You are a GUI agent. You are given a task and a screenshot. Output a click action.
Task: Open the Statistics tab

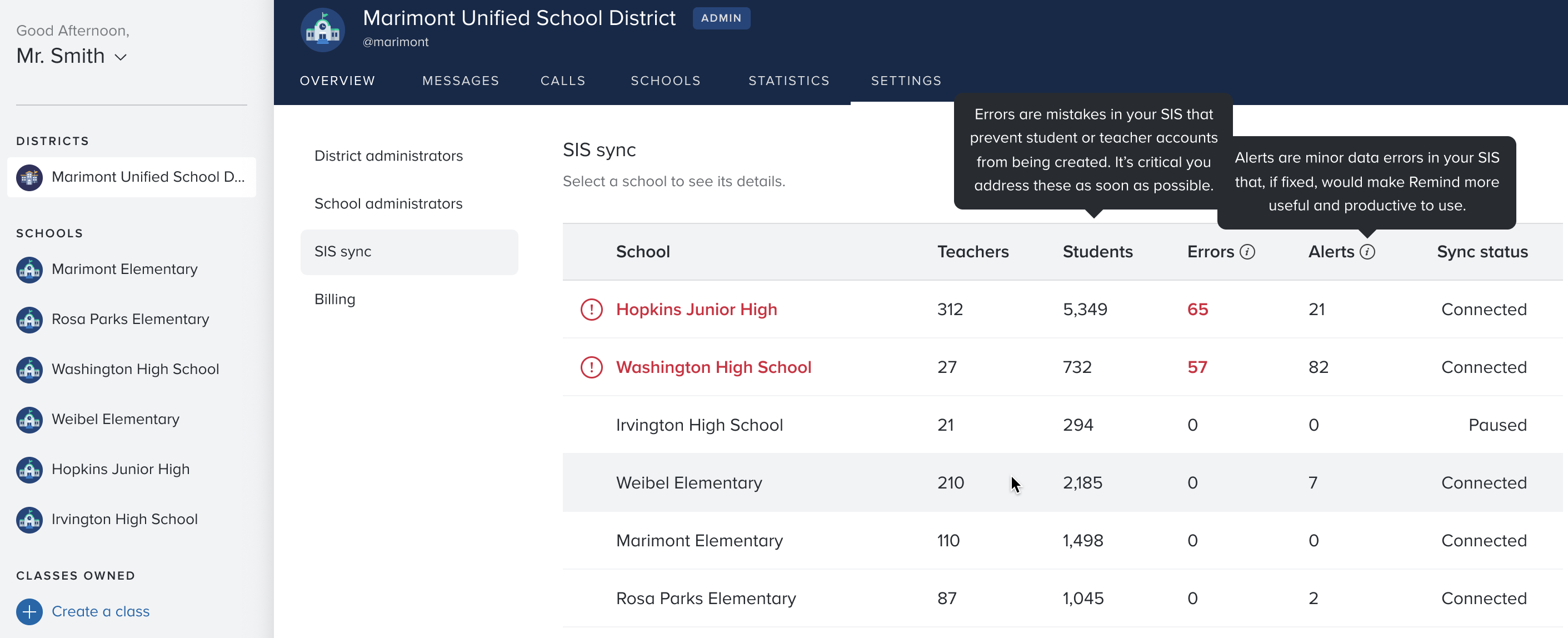(788, 81)
